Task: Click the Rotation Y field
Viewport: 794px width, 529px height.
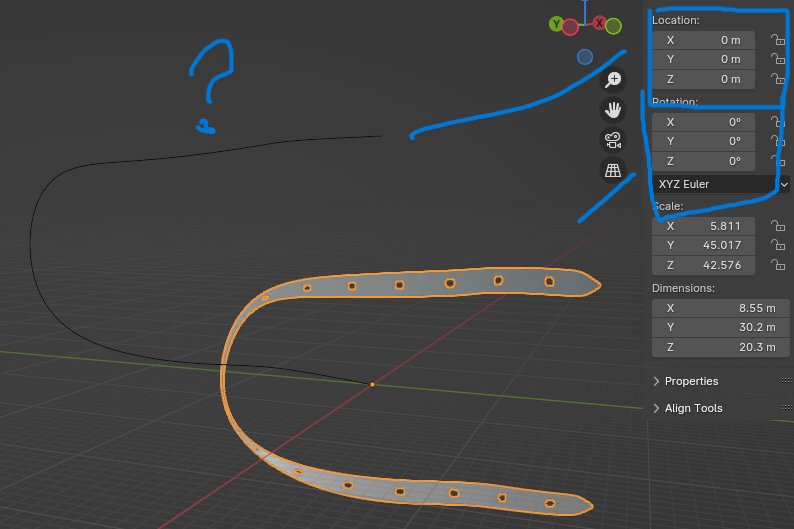Action: (703, 141)
